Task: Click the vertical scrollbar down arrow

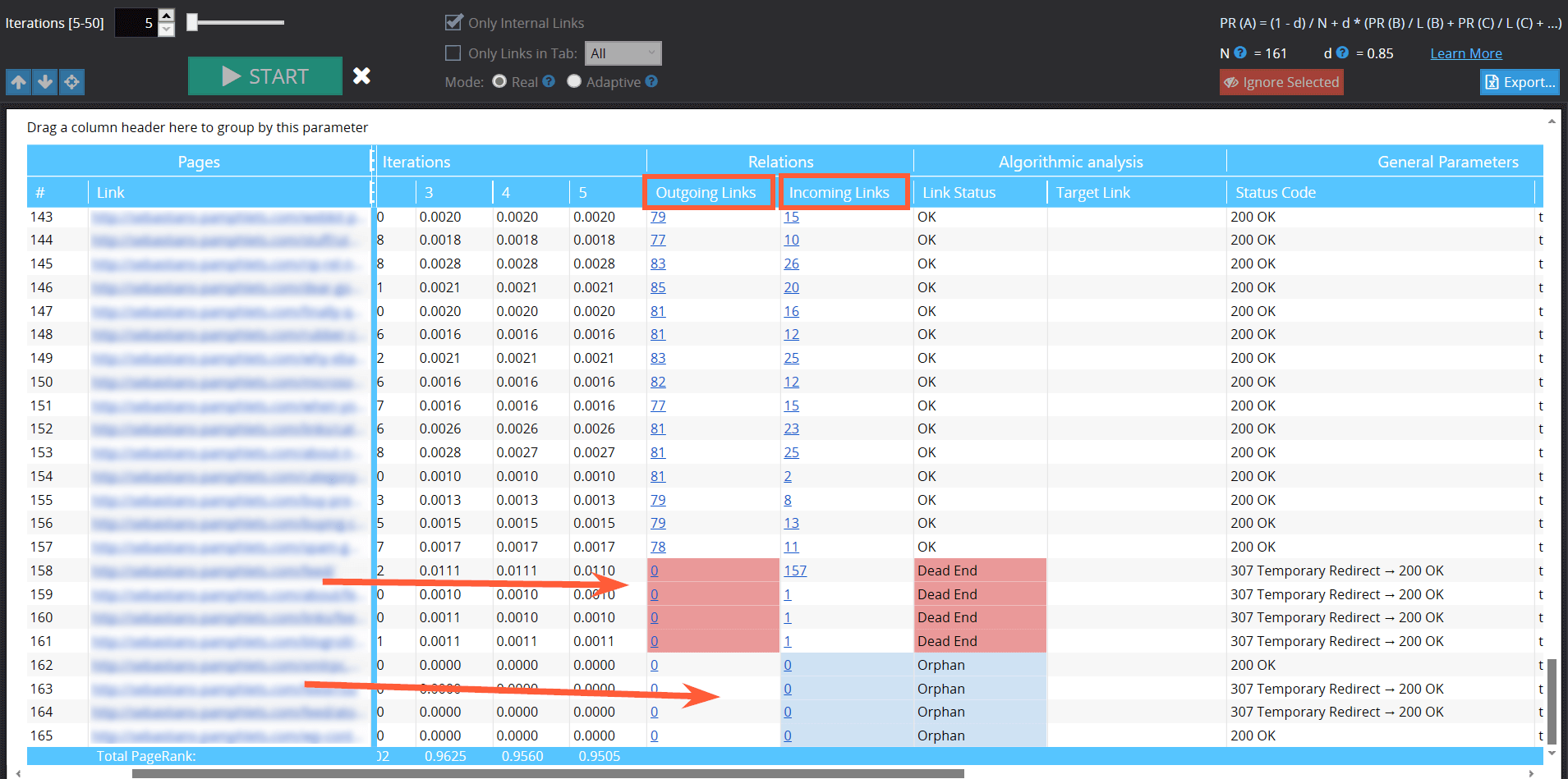Action: coord(1552,752)
